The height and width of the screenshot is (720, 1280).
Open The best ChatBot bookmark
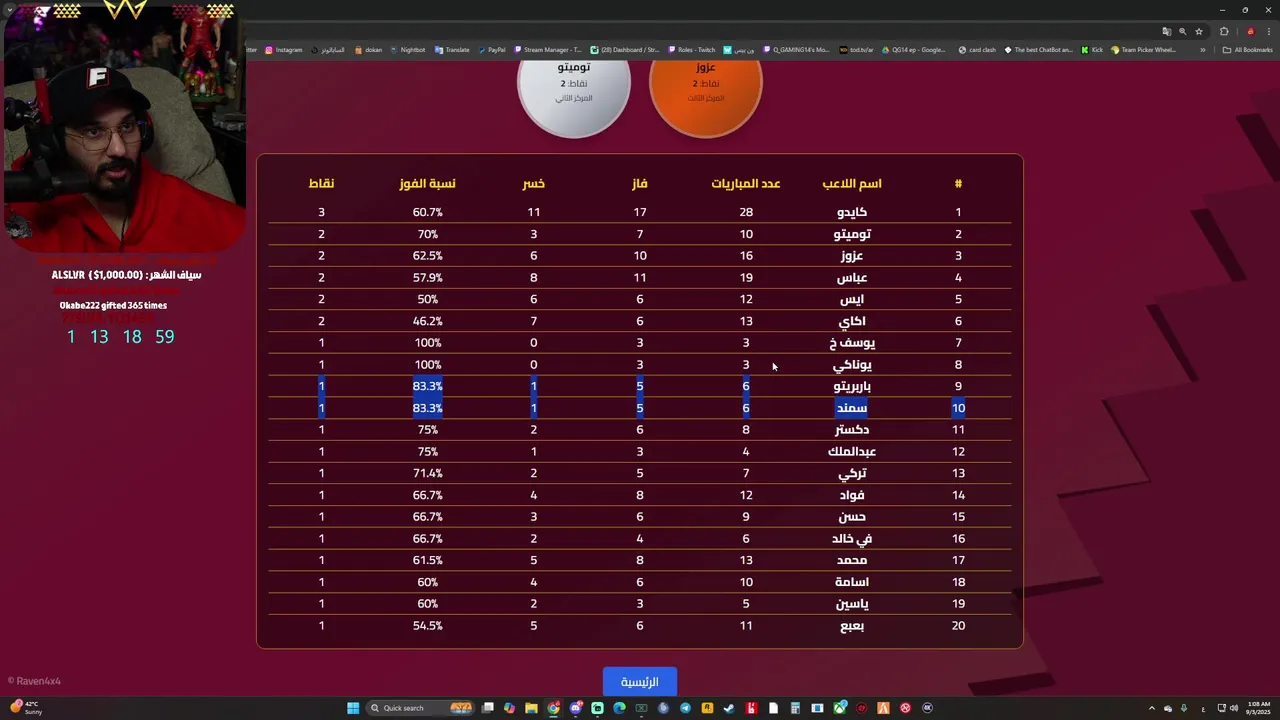click(1038, 50)
